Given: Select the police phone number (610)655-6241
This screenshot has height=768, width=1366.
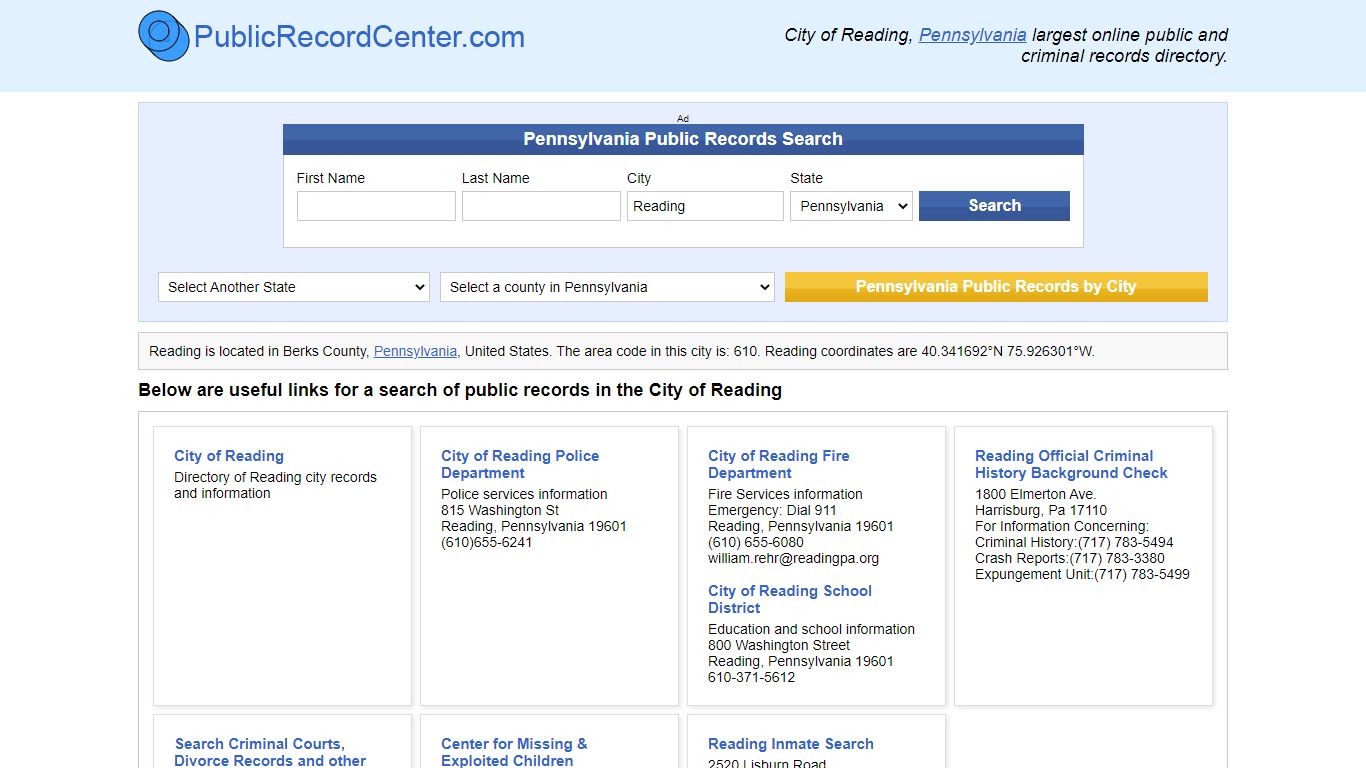Looking at the screenshot, I should [487, 542].
